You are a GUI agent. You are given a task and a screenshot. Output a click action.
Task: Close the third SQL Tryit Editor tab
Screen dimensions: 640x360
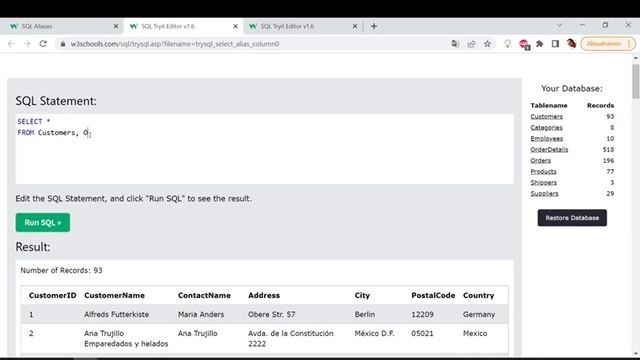[x=355, y=26]
